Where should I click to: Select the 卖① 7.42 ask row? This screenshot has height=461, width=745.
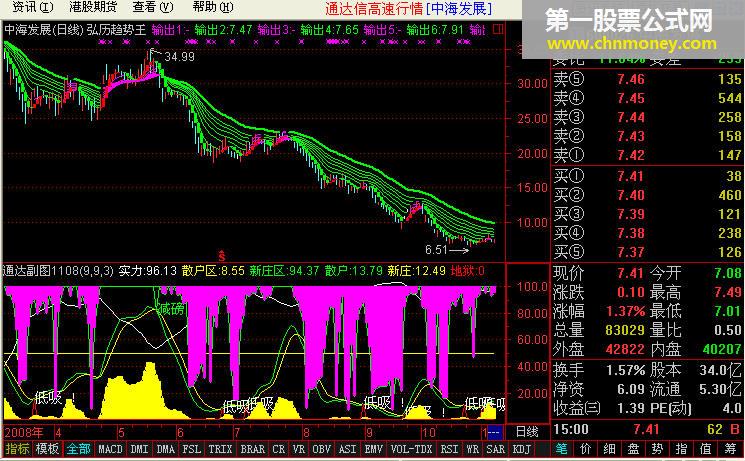point(647,155)
